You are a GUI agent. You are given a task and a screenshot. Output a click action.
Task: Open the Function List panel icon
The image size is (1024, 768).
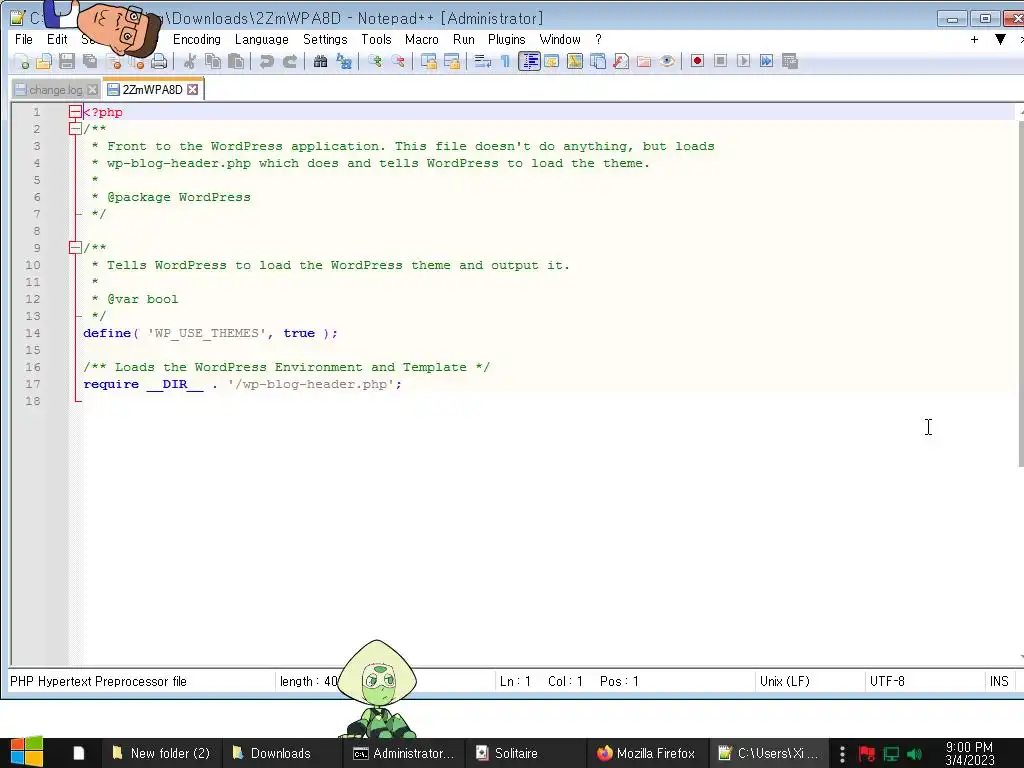(x=620, y=61)
